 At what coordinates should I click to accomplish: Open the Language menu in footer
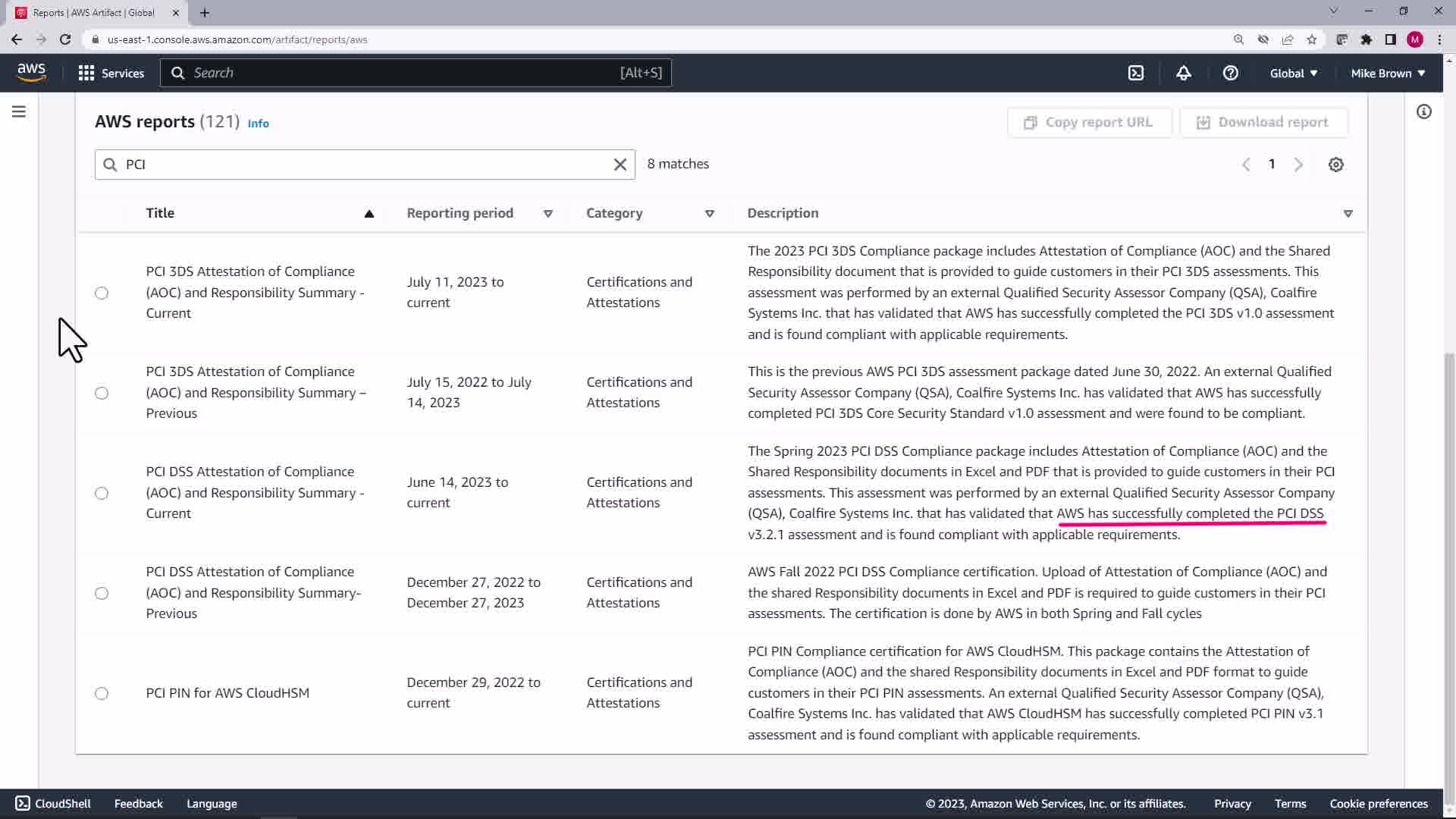[212, 804]
